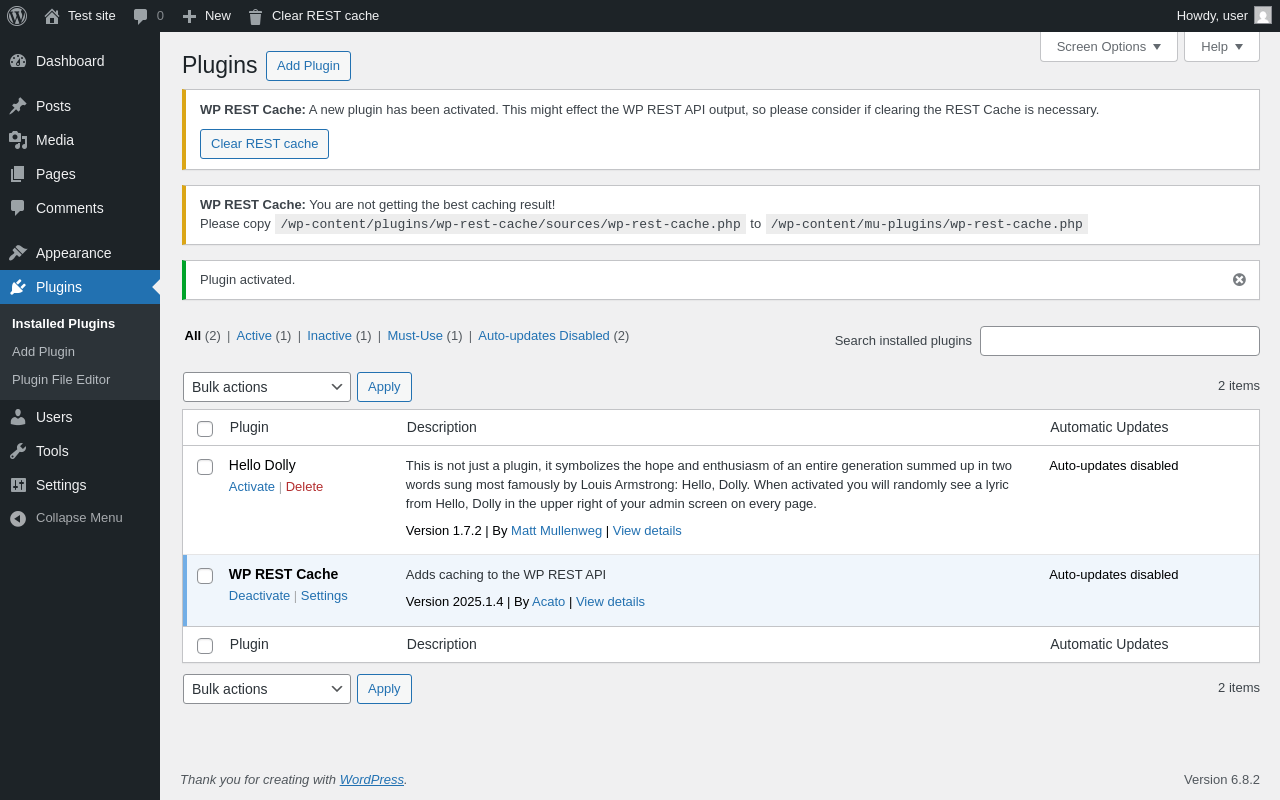Open Settings menu label
This screenshot has height=800, width=1280.
click(x=61, y=485)
